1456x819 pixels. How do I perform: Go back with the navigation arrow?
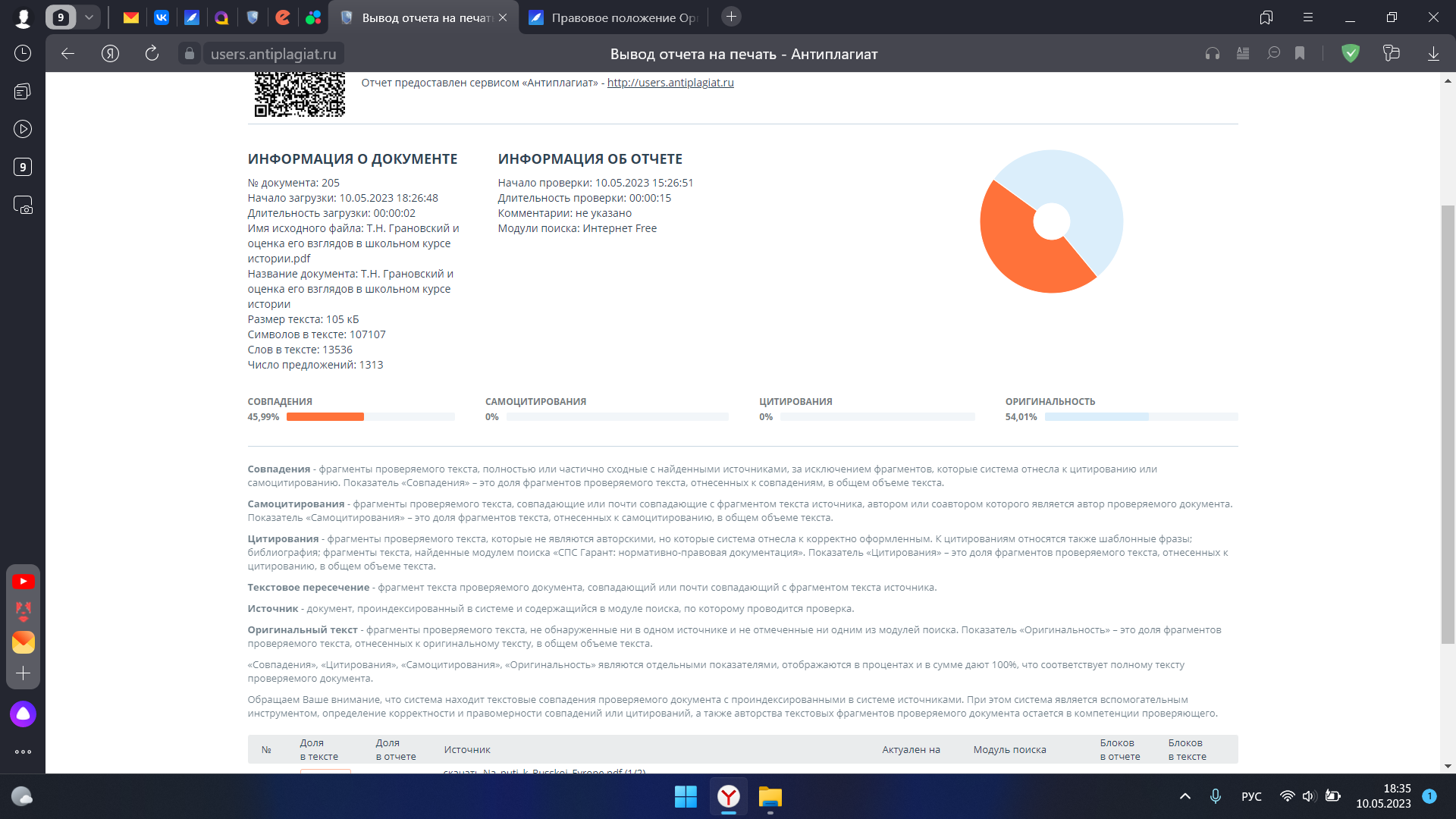[68, 53]
